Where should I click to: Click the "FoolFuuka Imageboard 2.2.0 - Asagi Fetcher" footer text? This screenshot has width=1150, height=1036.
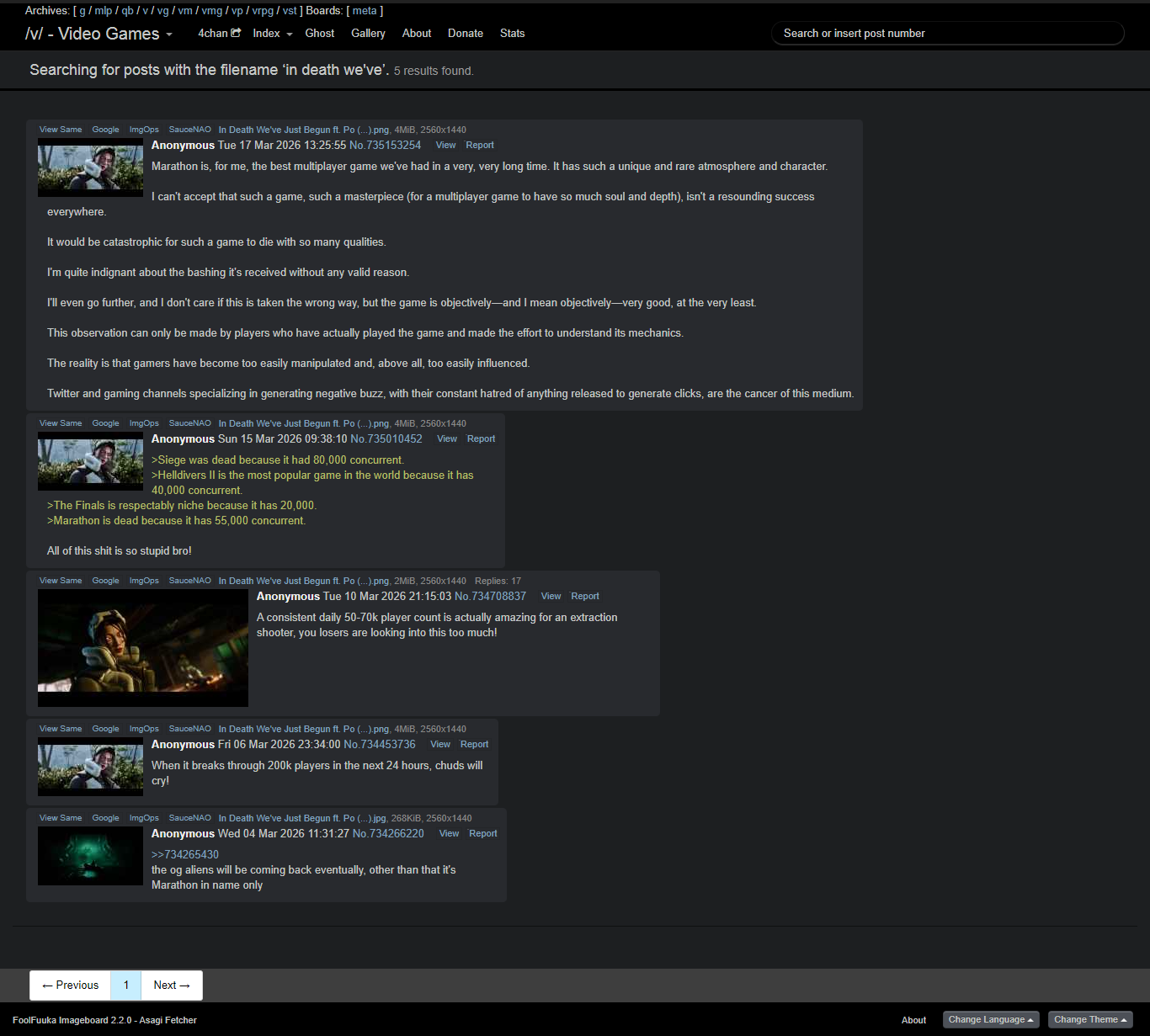pyautogui.click(x=104, y=1020)
